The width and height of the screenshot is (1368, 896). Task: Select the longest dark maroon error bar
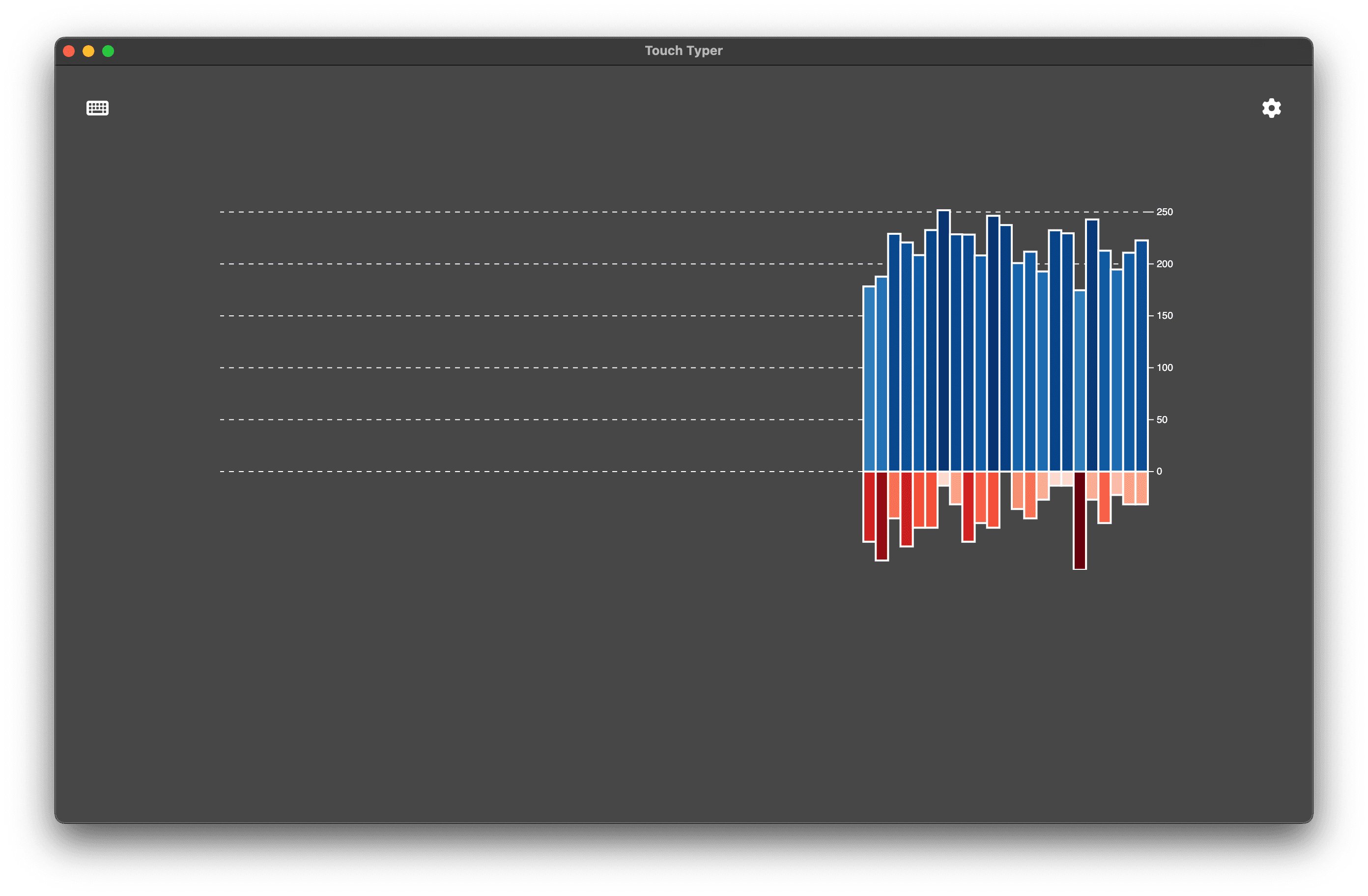coord(1079,520)
